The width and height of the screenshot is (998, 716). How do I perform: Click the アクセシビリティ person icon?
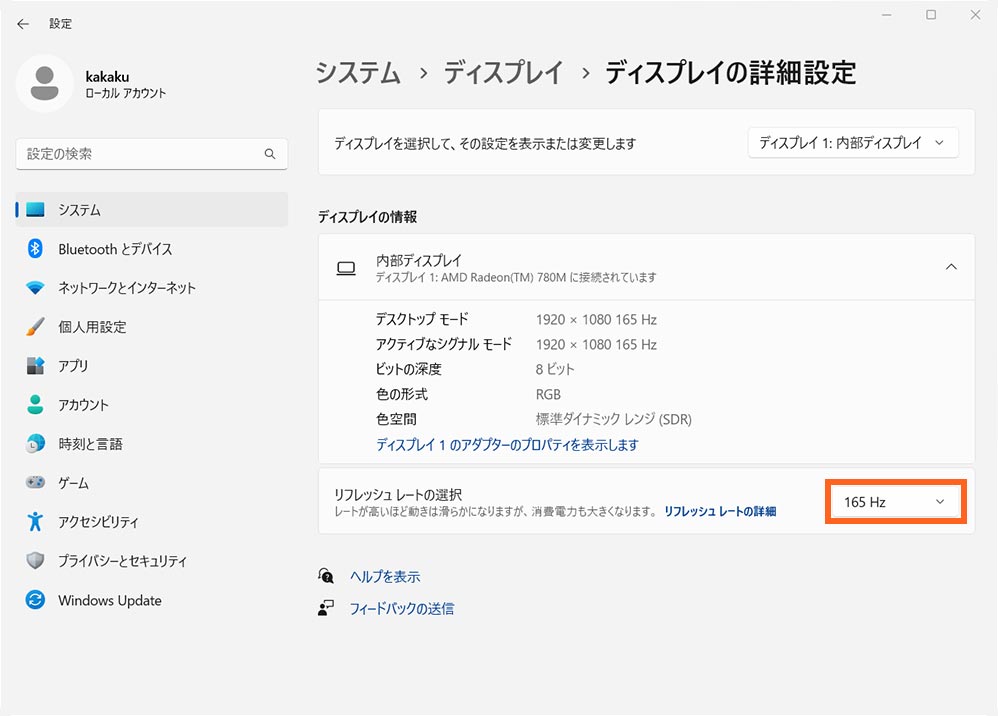coord(36,522)
